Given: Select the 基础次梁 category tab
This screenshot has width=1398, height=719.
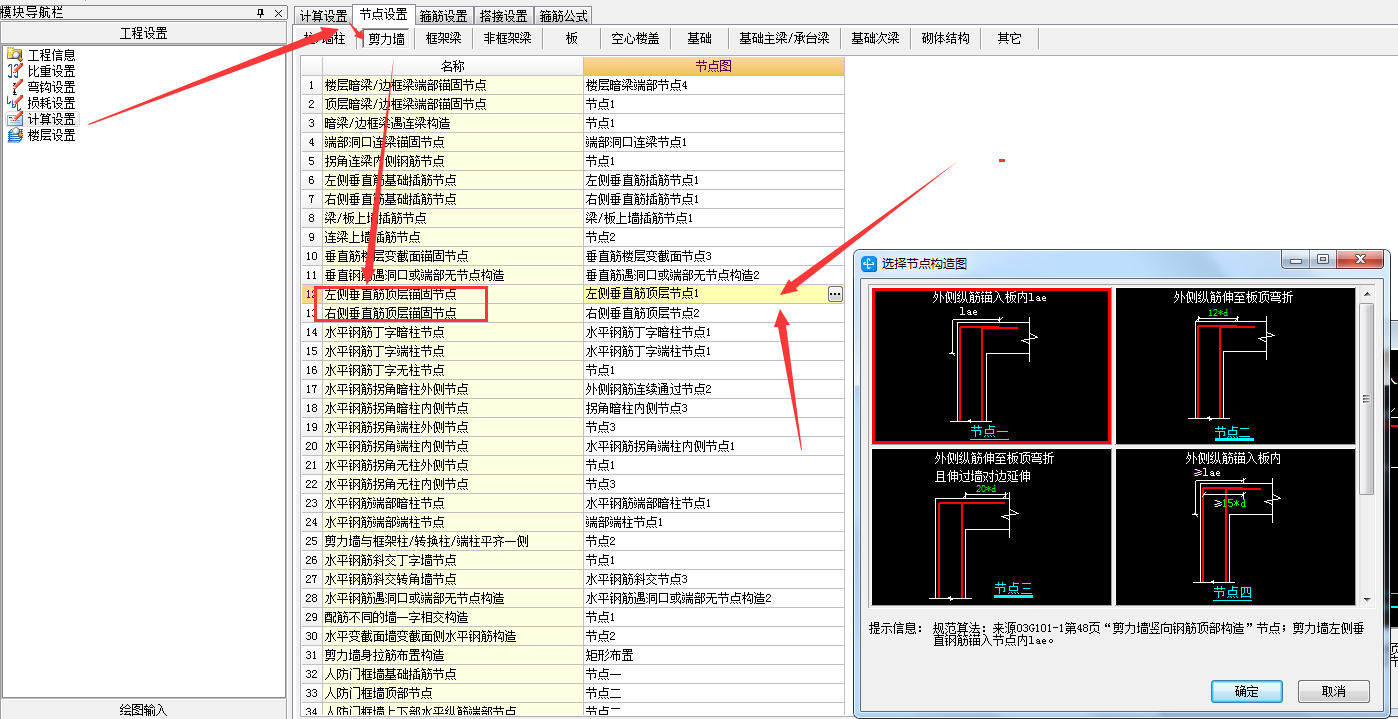Looking at the screenshot, I should pyautogui.click(x=875, y=39).
